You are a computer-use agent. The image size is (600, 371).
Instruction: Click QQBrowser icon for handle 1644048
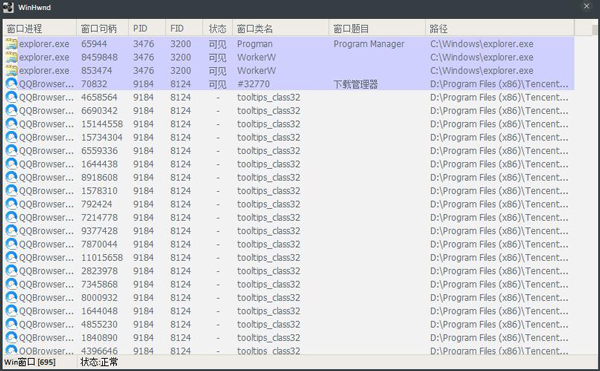click(x=11, y=311)
